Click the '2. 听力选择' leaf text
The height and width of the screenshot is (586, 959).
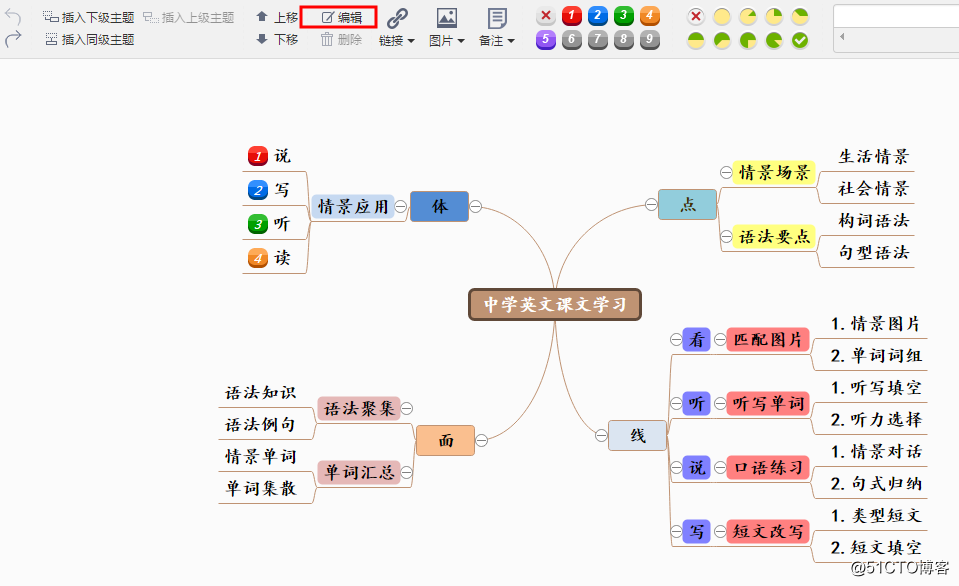pos(876,420)
